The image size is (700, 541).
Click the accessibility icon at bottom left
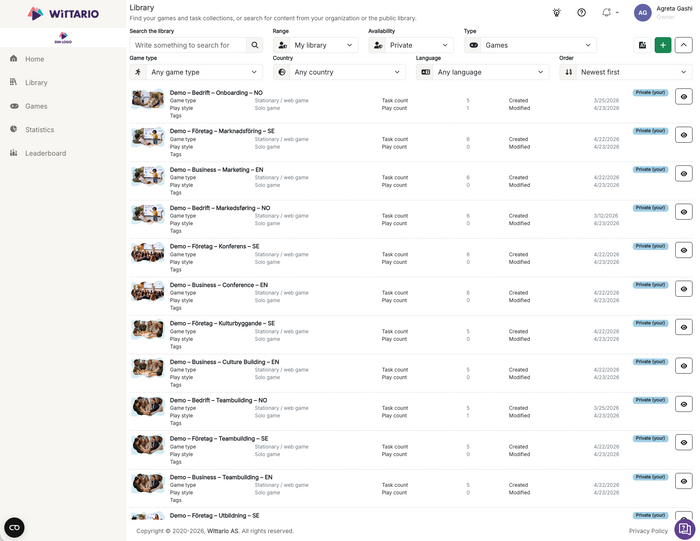click(14, 527)
